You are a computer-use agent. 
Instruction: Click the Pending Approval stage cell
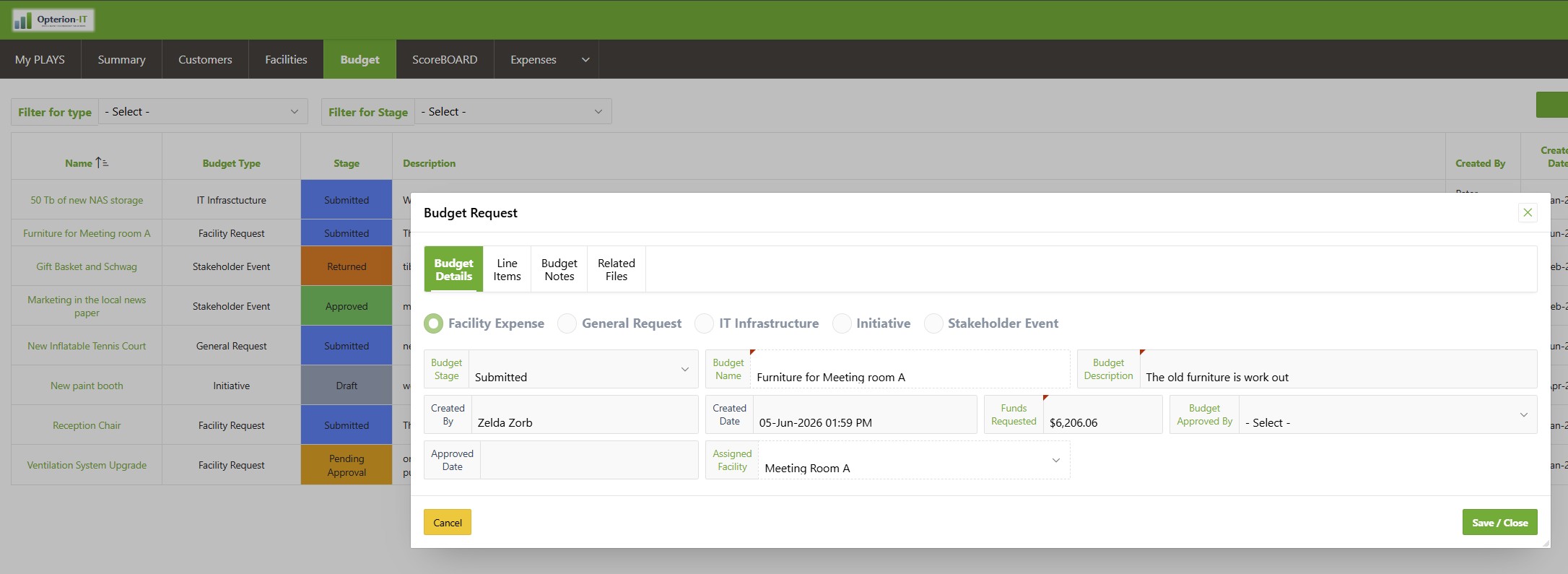point(347,465)
